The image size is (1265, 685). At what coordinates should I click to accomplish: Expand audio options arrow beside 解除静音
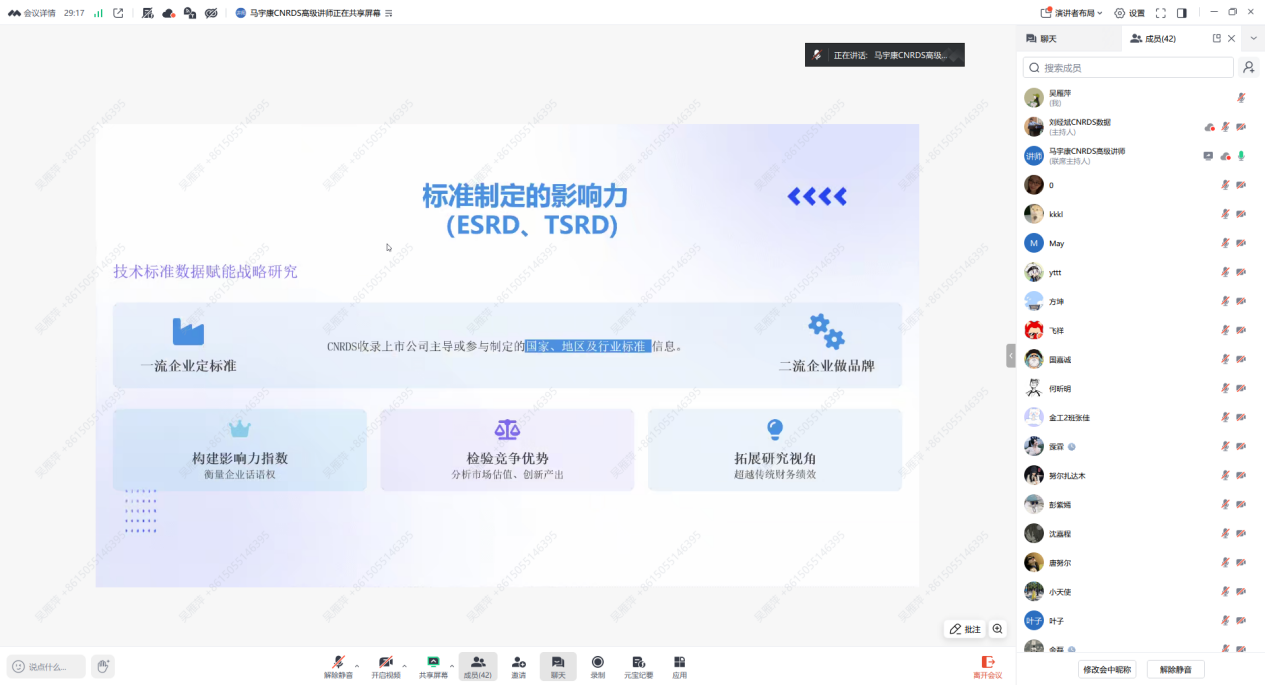click(x=357, y=665)
